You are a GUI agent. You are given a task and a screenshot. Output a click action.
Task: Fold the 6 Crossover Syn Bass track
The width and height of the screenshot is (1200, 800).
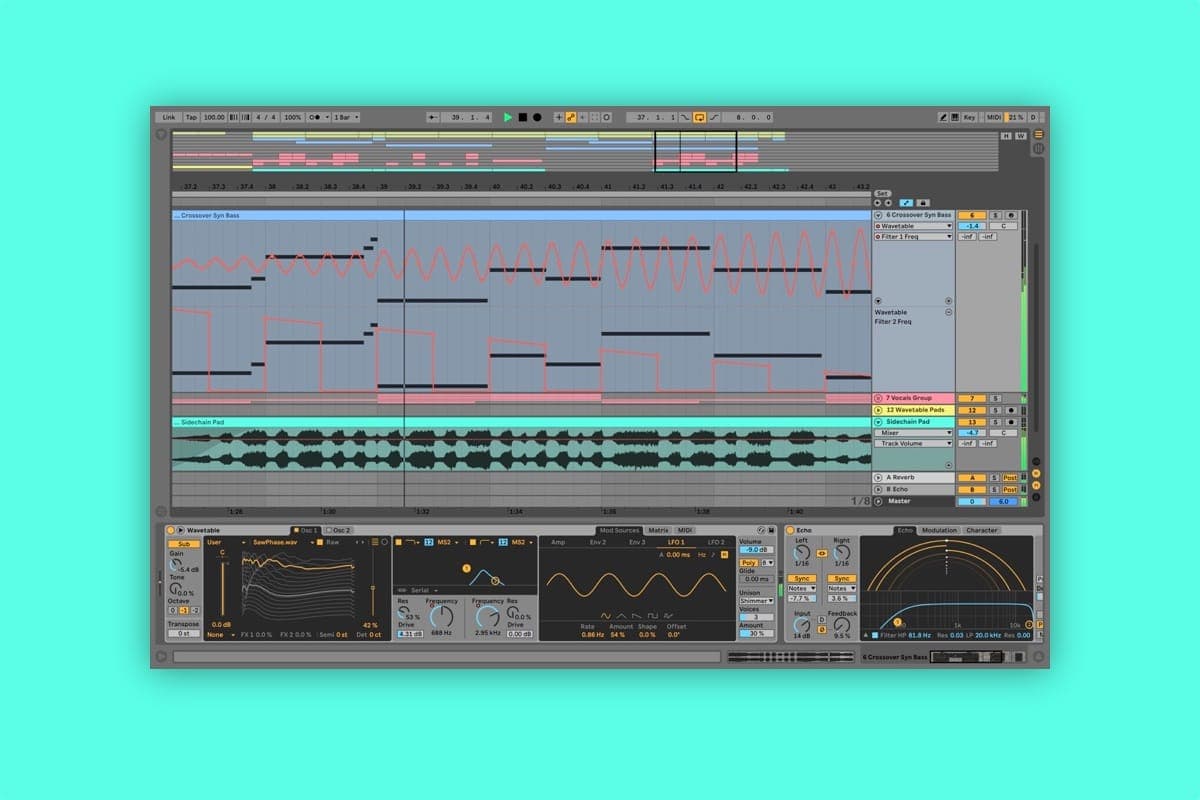pyautogui.click(x=879, y=215)
